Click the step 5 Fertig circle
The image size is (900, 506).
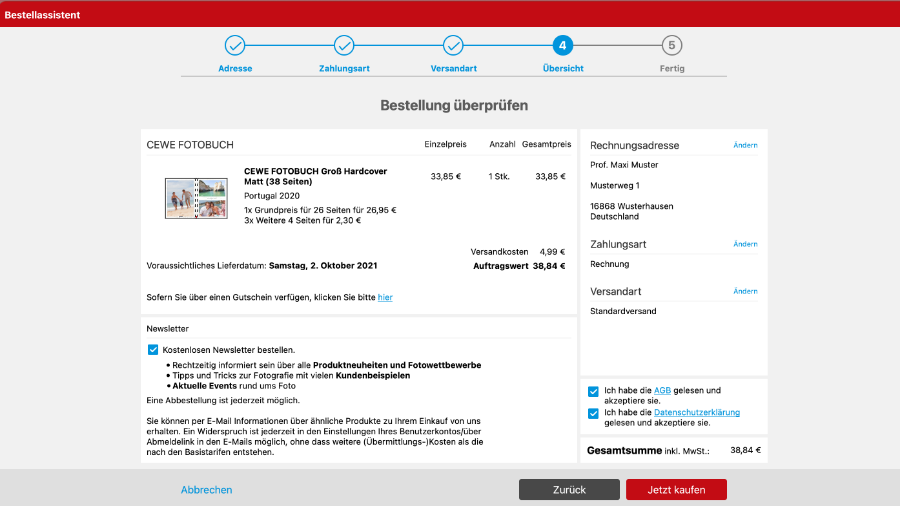pos(672,45)
